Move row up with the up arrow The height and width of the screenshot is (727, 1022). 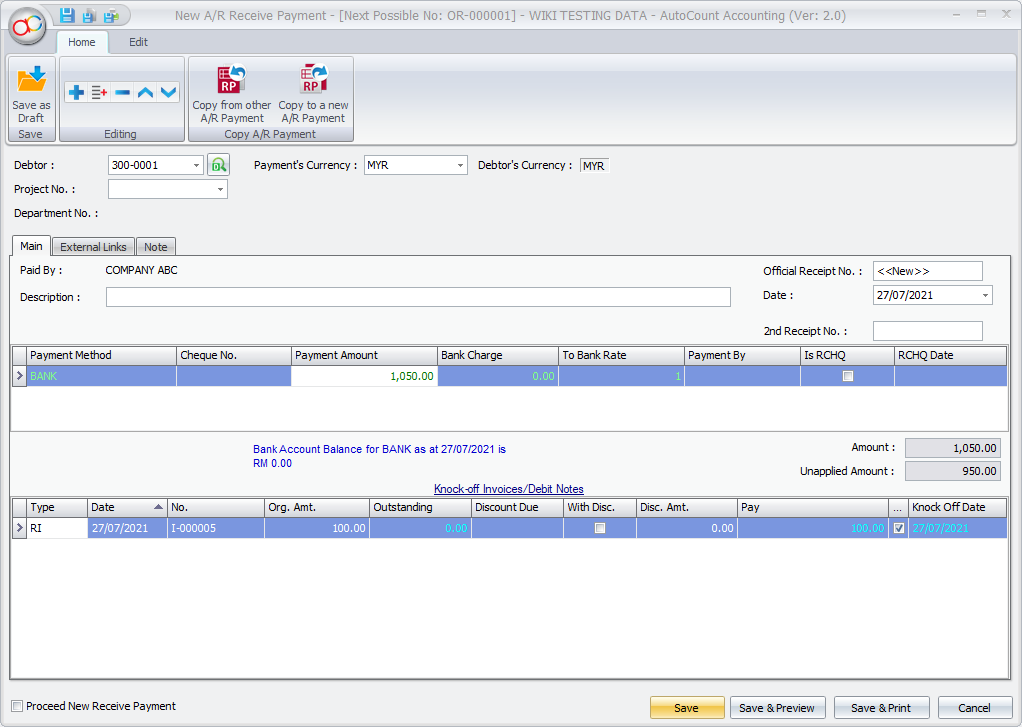point(145,93)
